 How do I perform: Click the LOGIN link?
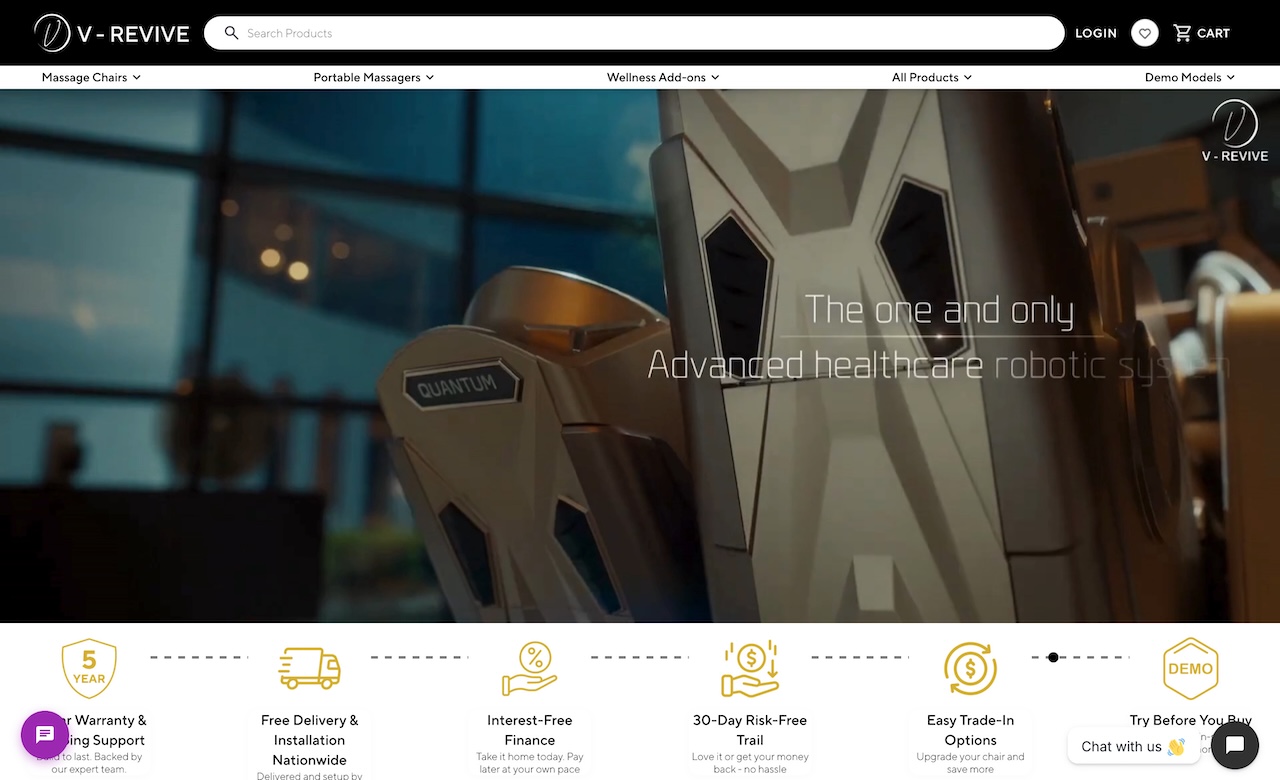1096,33
